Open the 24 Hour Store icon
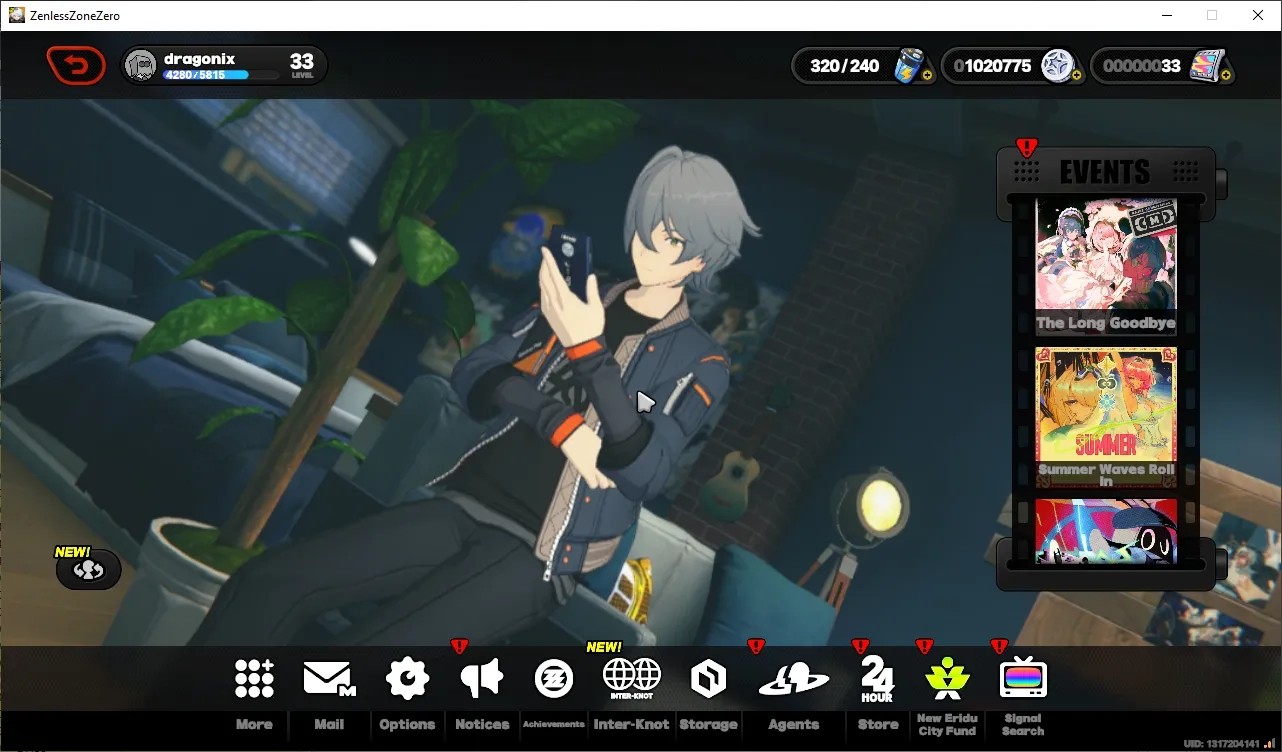1282x752 pixels. (x=877, y=679)
